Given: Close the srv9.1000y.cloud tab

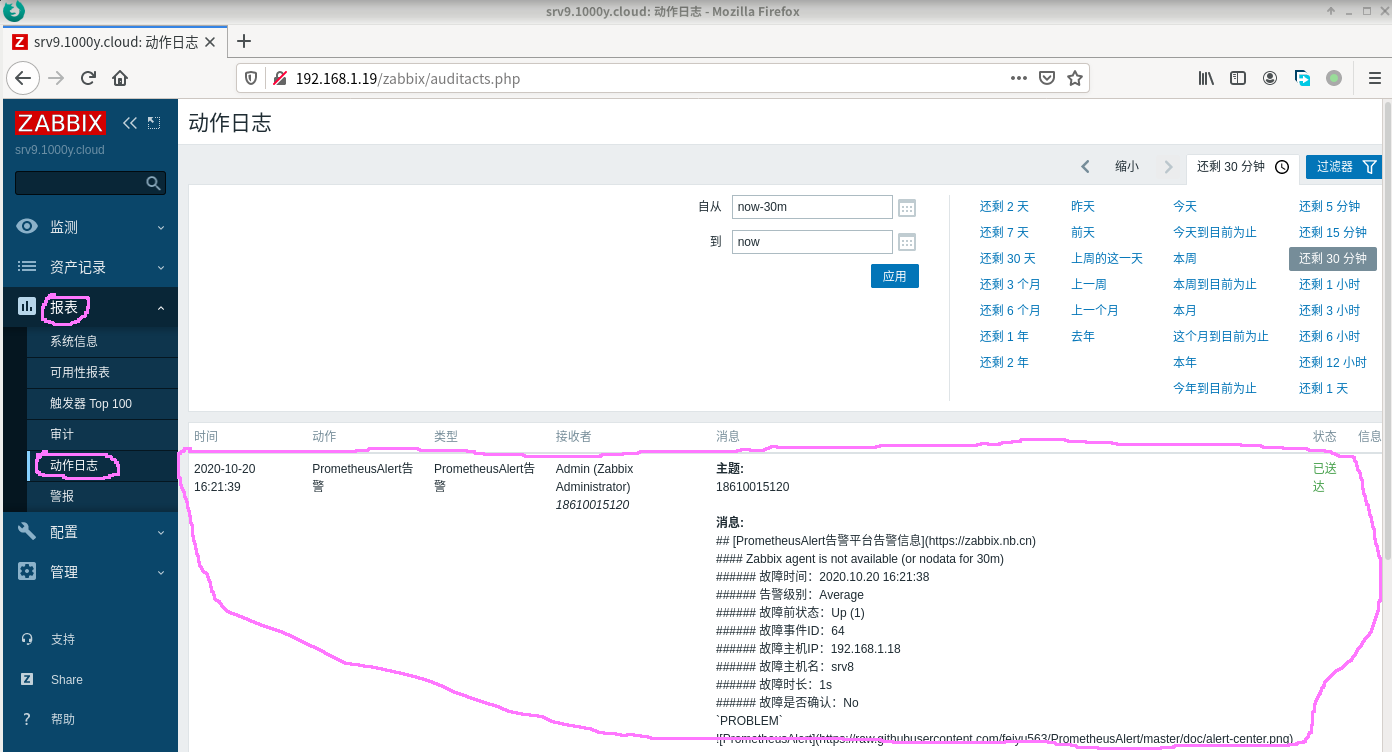Looking at the screenshot, I should (209, 42).
